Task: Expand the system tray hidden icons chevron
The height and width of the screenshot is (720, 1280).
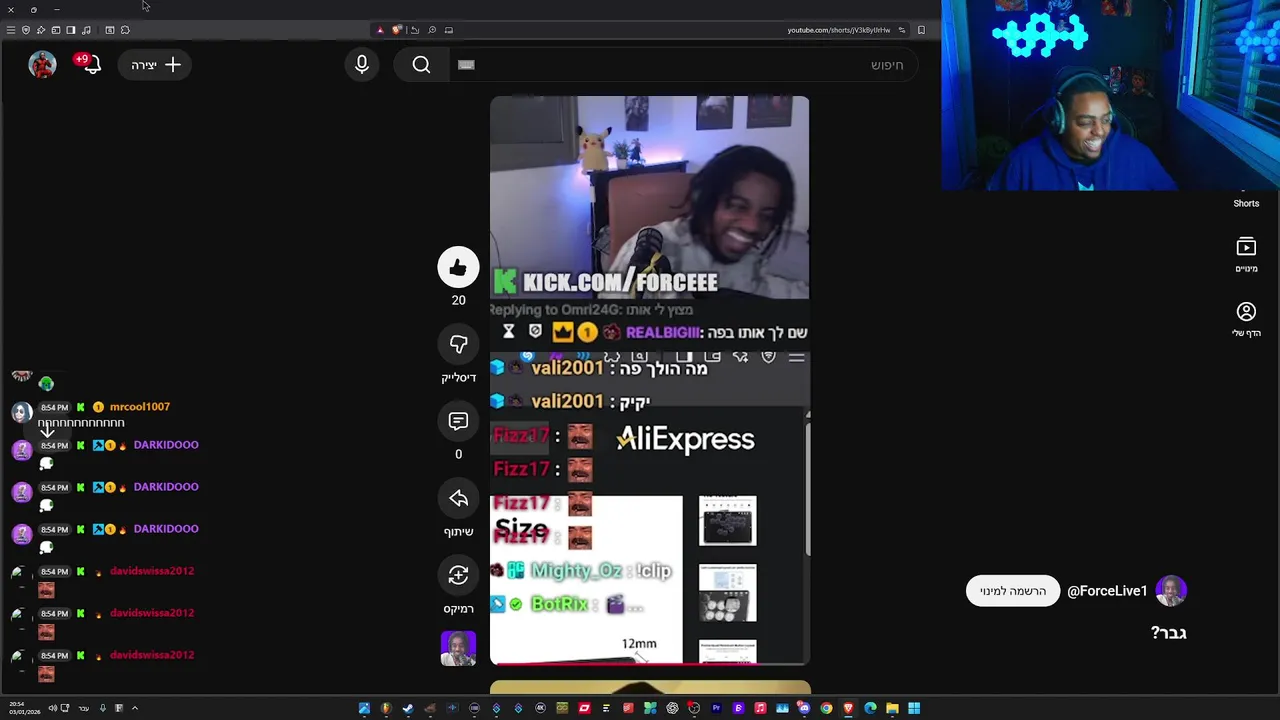Action: pos(134,708)
